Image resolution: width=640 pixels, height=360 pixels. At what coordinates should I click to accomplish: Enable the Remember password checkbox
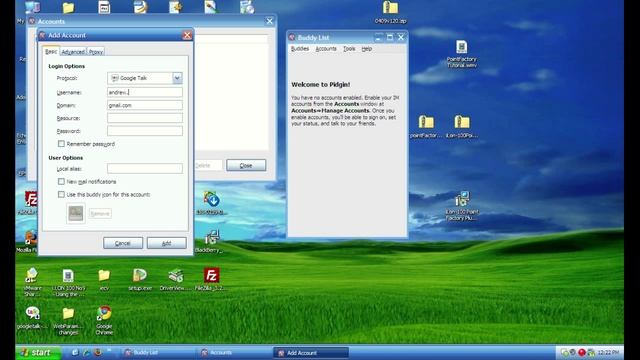(61, 144)
